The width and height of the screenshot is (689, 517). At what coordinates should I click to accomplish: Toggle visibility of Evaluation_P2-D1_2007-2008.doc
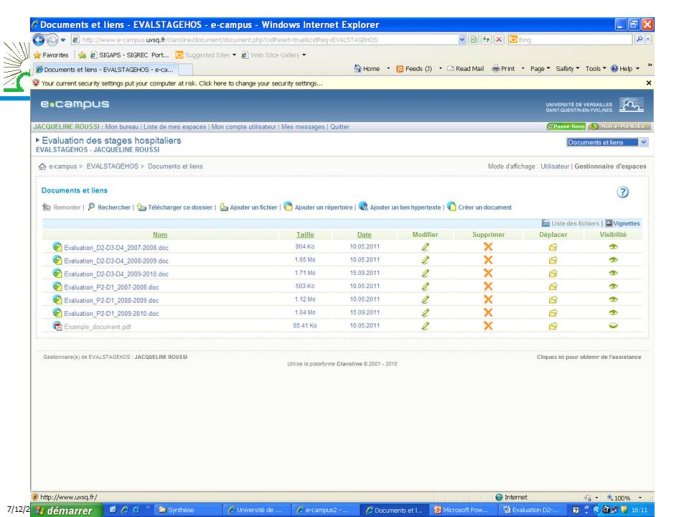[x=613, y=286]
